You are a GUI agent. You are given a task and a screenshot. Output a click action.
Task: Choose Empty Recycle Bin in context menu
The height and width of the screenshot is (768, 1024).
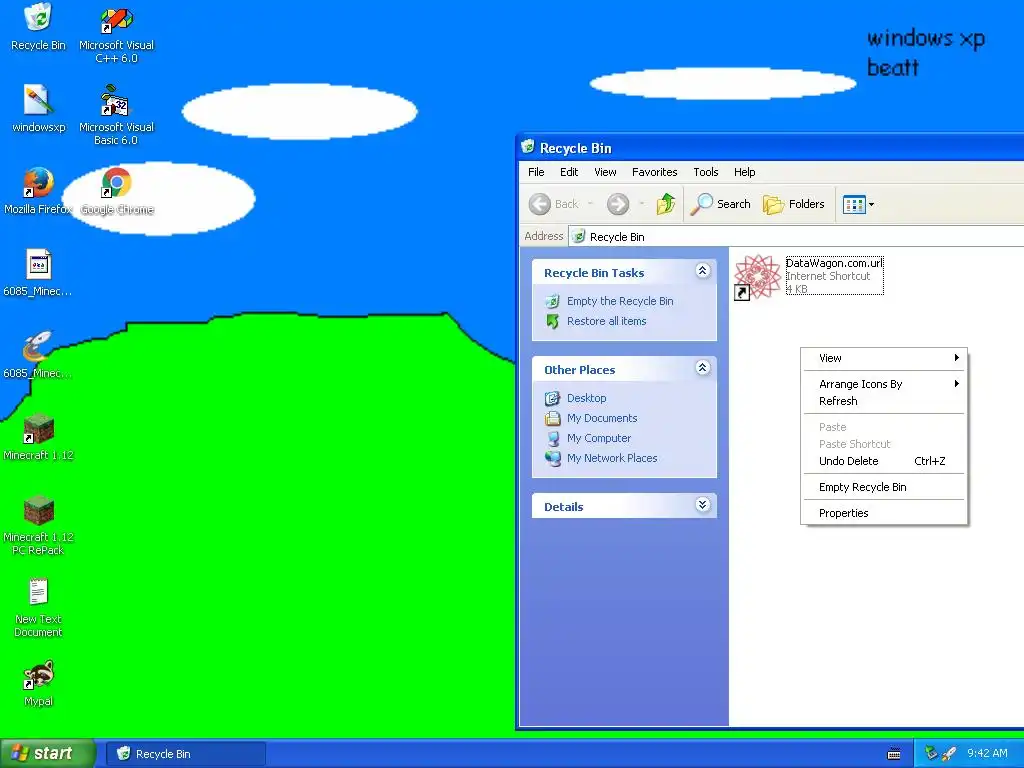(884, 487)
